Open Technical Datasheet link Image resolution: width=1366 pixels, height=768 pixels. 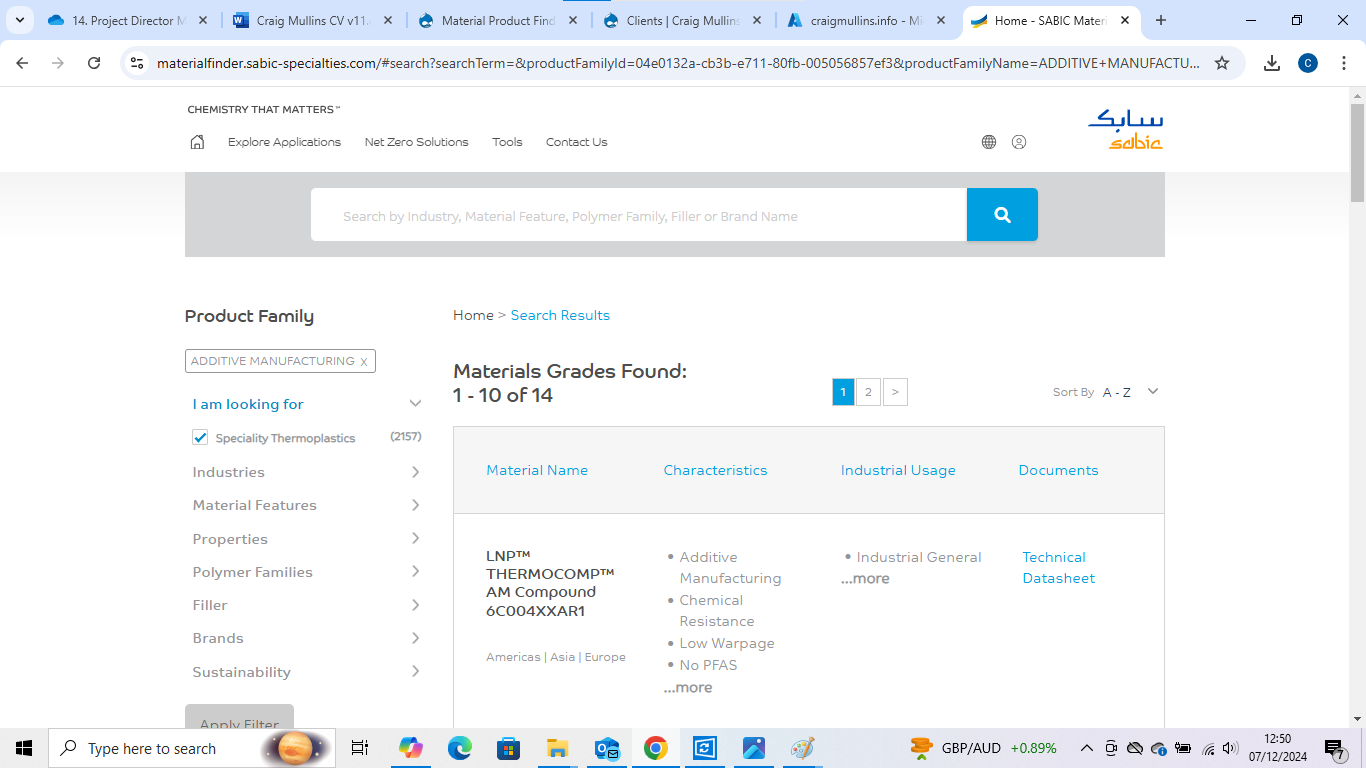tap(1058, 568)
